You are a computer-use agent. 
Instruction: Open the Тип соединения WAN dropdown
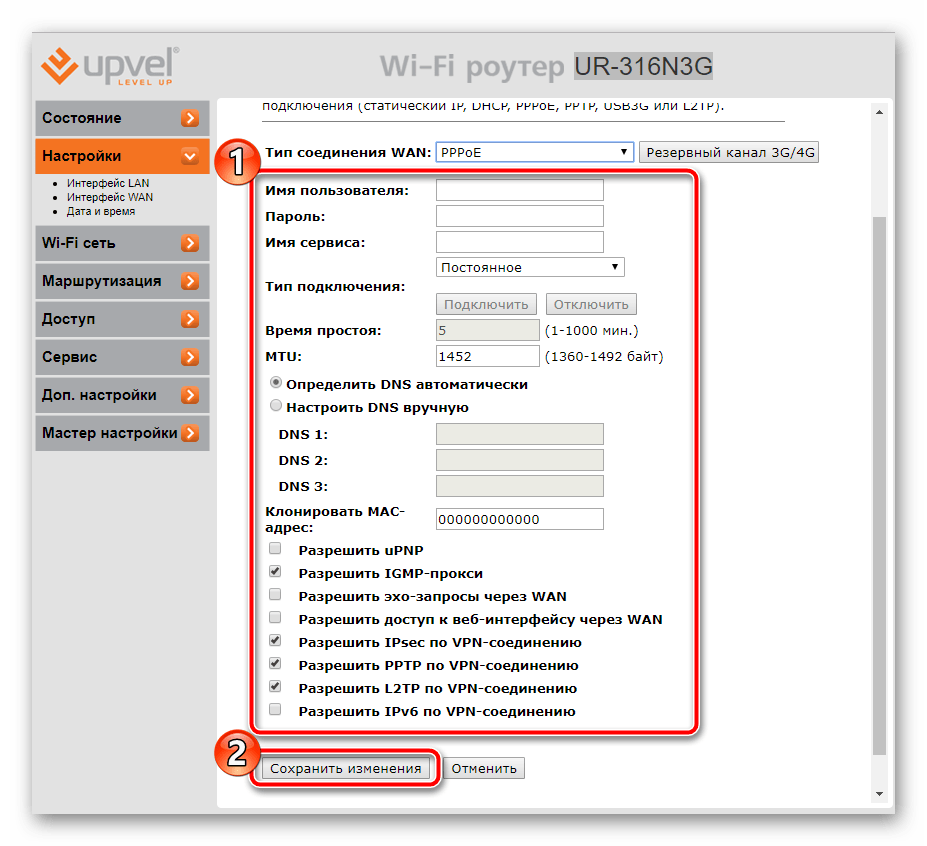pos(534,153)
